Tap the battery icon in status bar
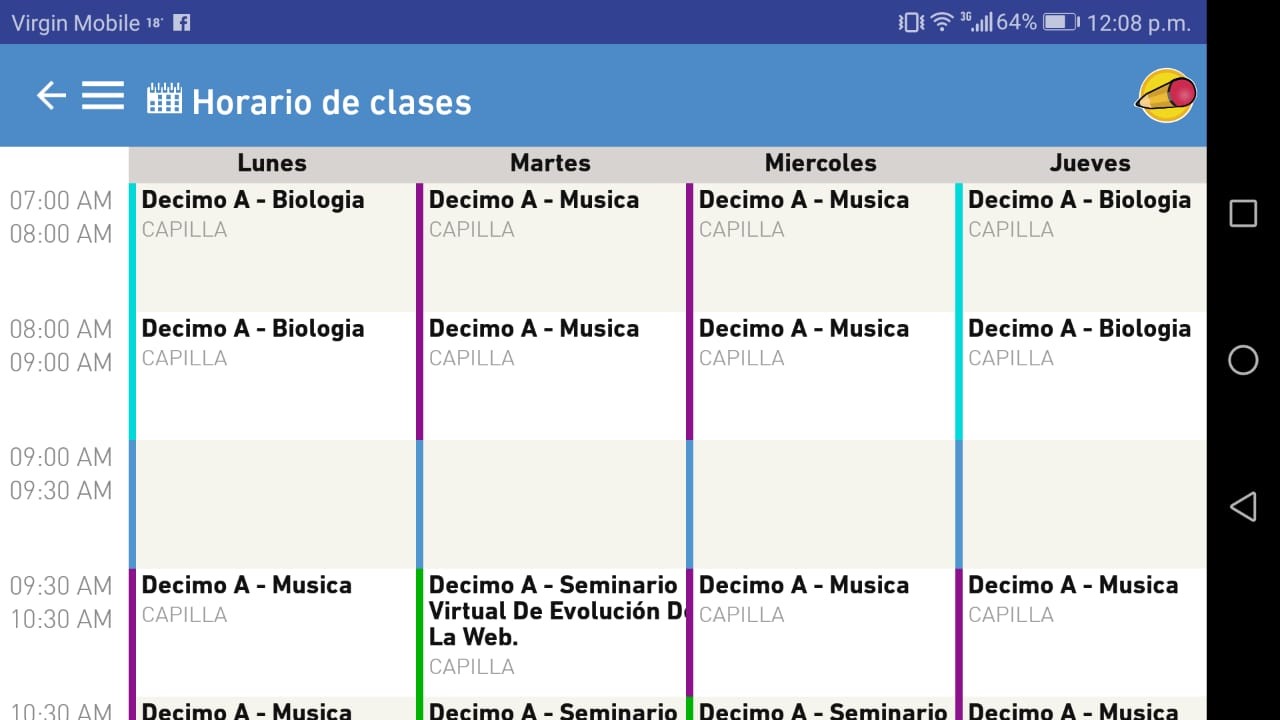Screen dimensions: 1280x720 click(x=1060, y=22)
